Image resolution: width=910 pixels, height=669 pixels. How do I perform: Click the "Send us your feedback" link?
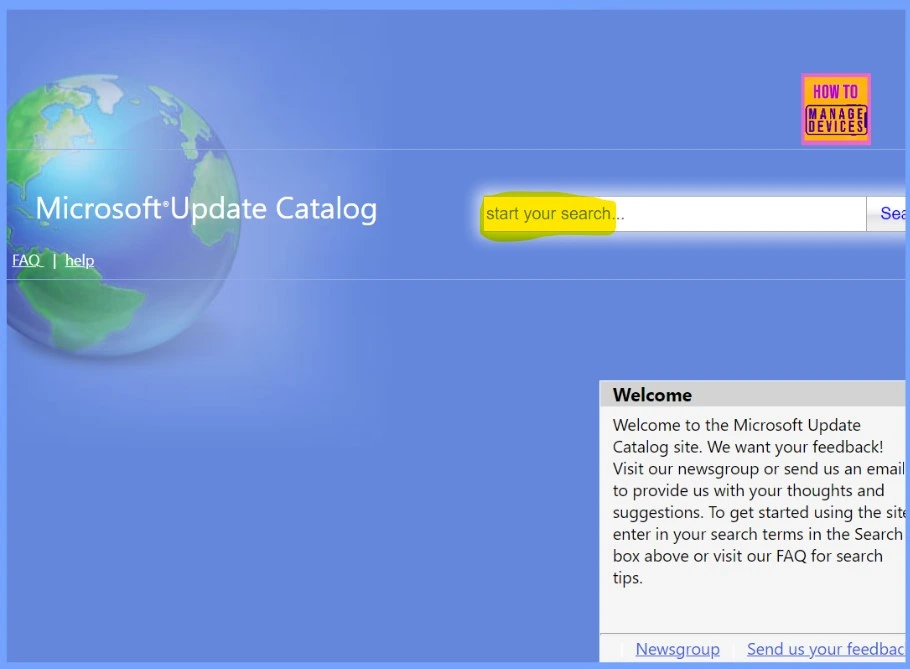[x=827, y=649]
